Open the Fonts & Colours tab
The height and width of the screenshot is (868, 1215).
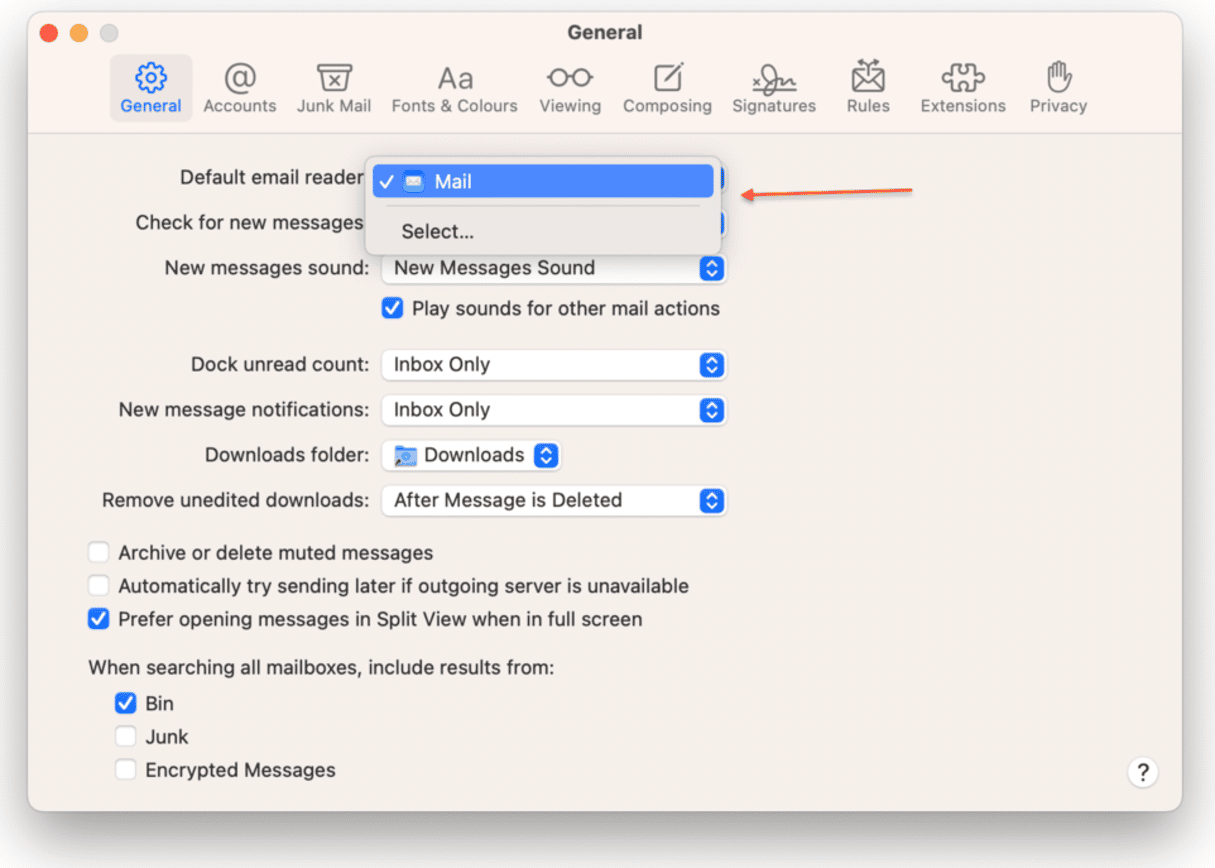pos(455,88)
